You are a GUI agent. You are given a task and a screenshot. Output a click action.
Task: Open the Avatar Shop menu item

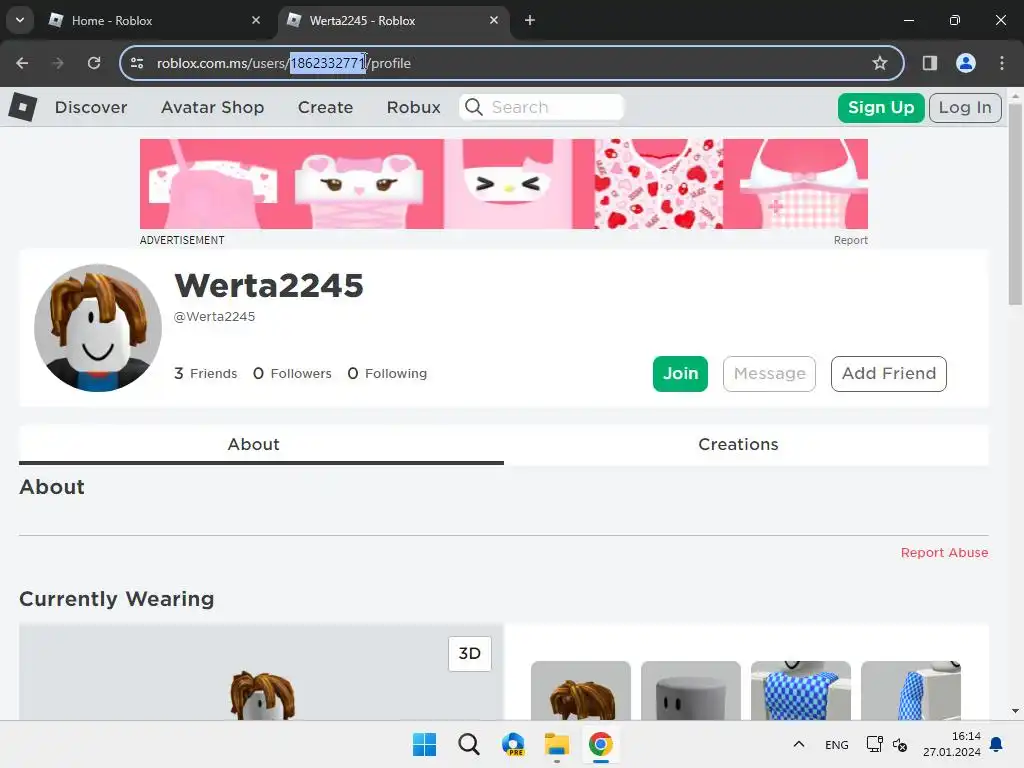[x=212, y=107]
